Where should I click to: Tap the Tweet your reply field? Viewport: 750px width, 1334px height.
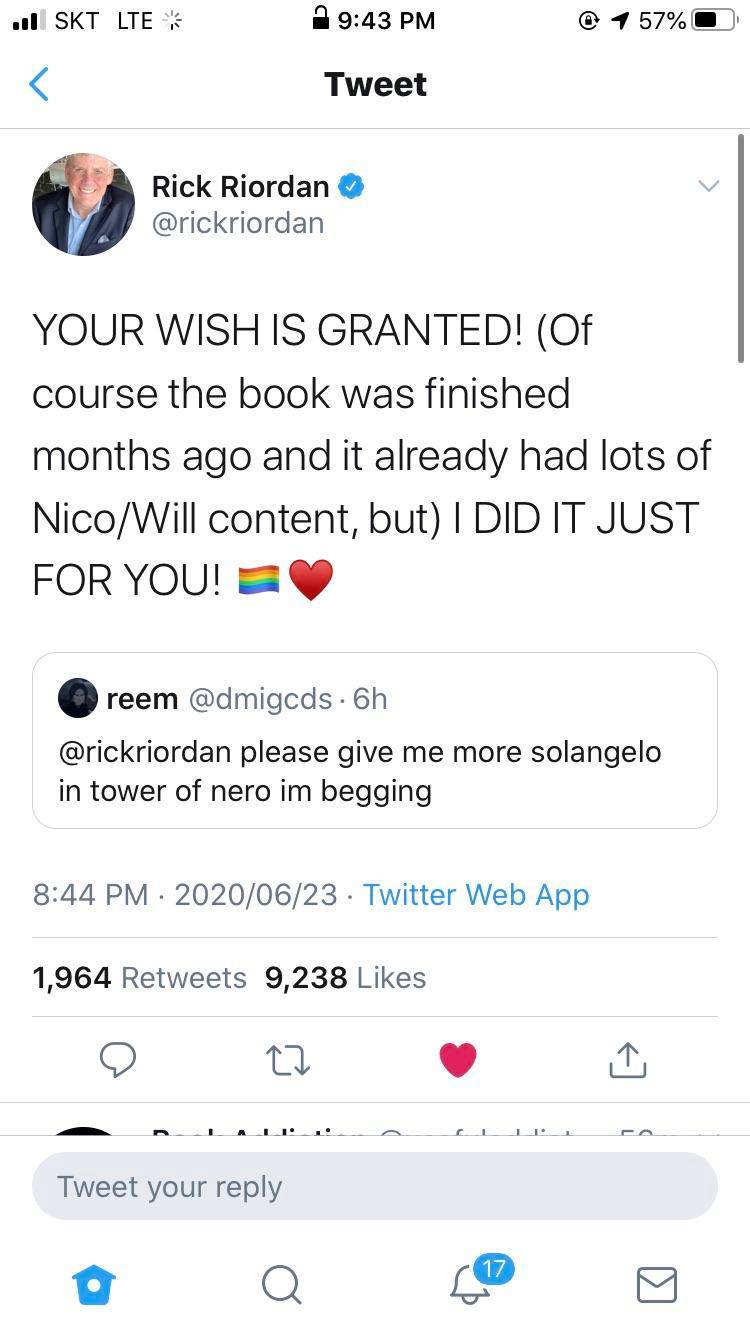[x=375, y=1187]
